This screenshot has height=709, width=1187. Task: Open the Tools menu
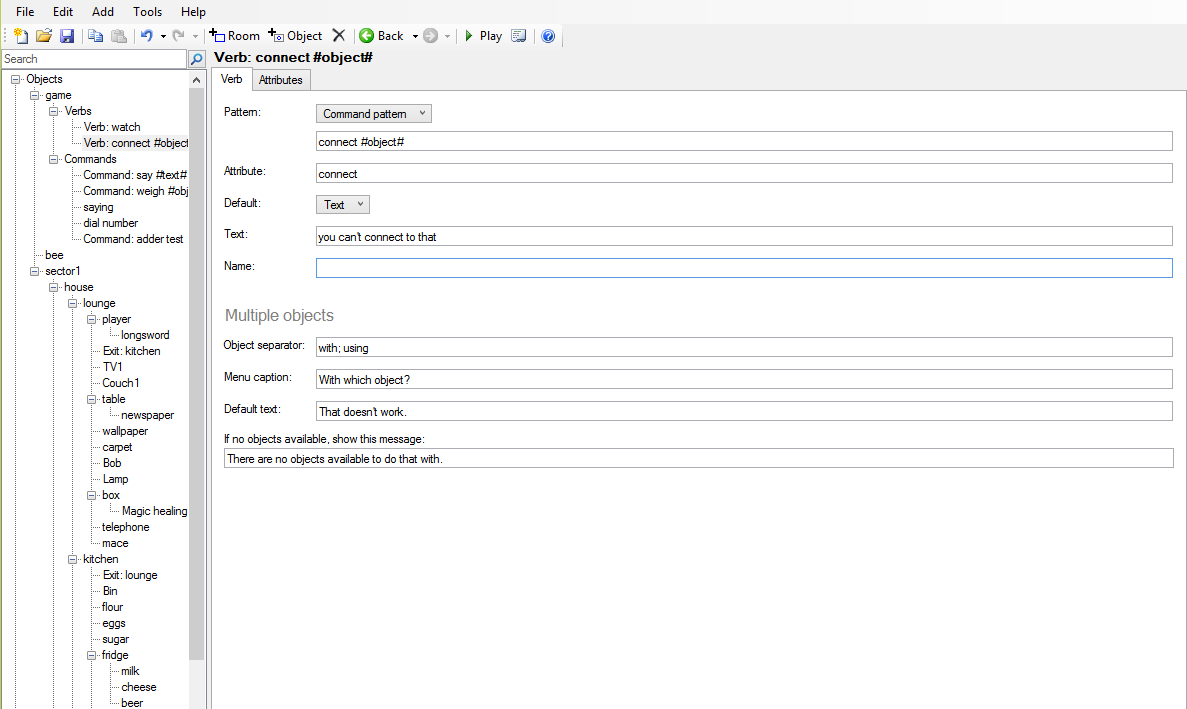click(x=147, y=12)
